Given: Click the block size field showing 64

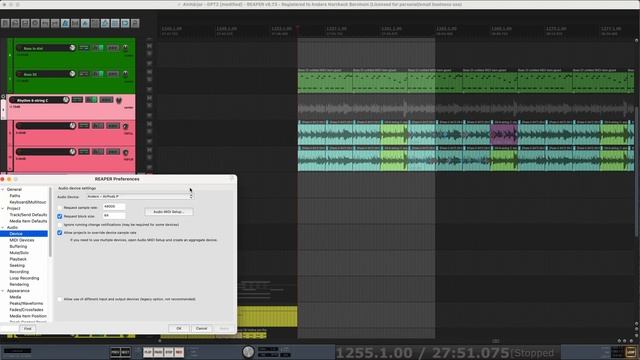Looking at the screenshot, I should (x=114, y=216).
